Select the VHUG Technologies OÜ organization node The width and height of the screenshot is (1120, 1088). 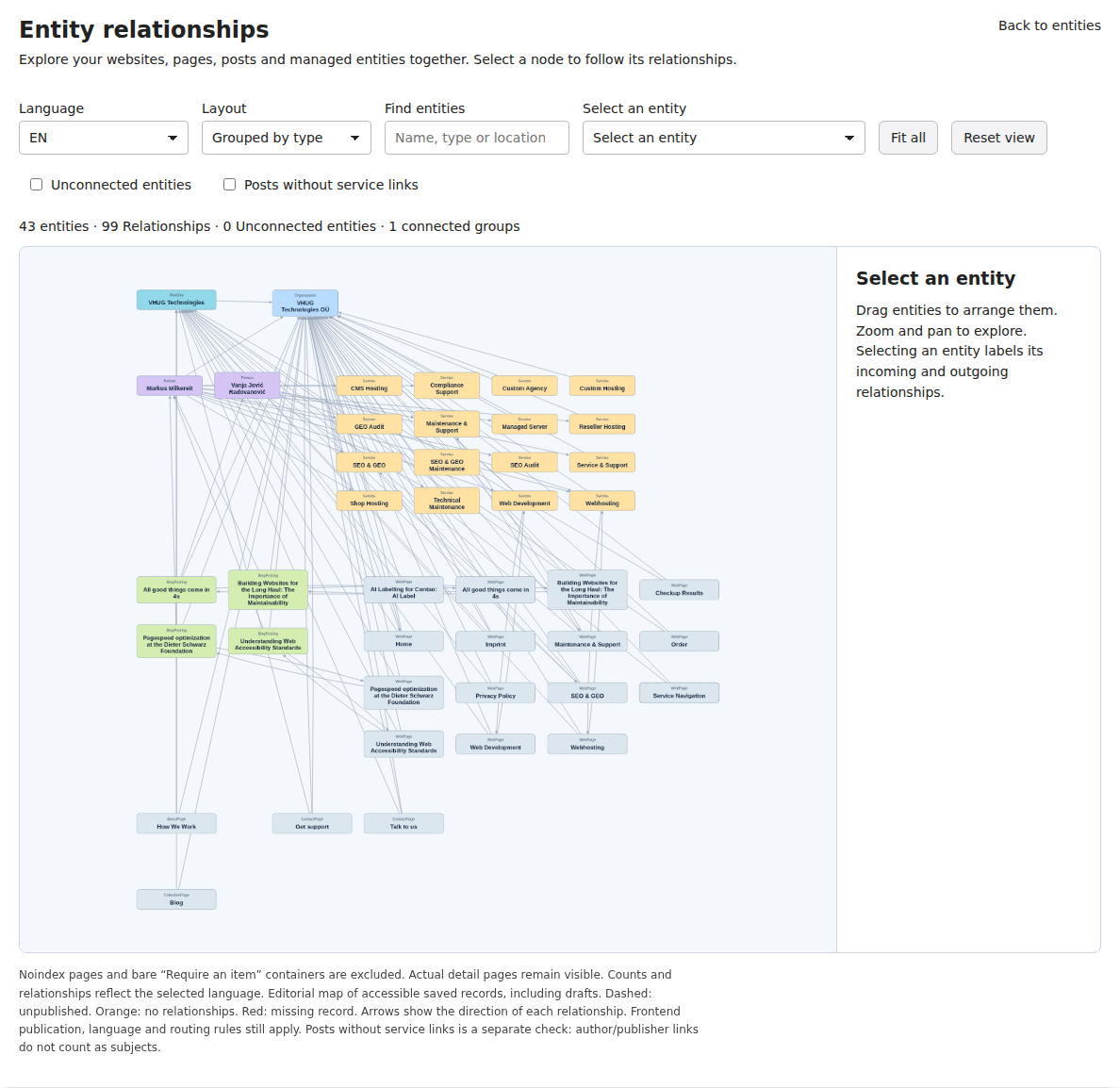(x=305, y=304)
